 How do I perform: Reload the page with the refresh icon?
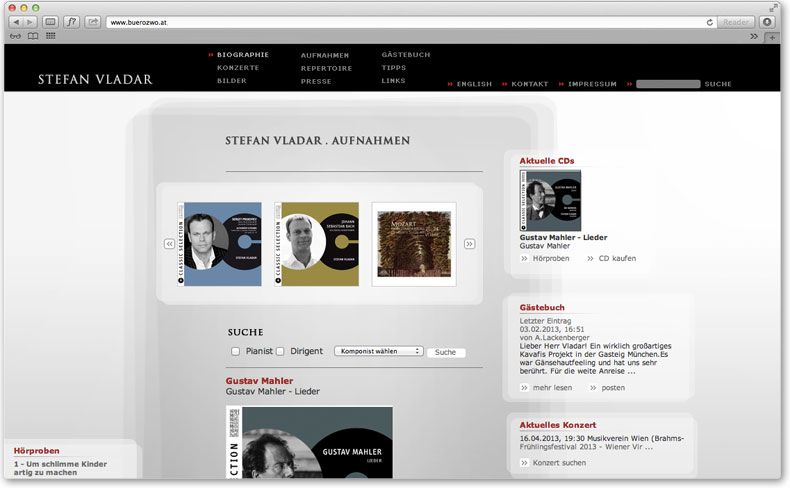[x=709, y=22]
